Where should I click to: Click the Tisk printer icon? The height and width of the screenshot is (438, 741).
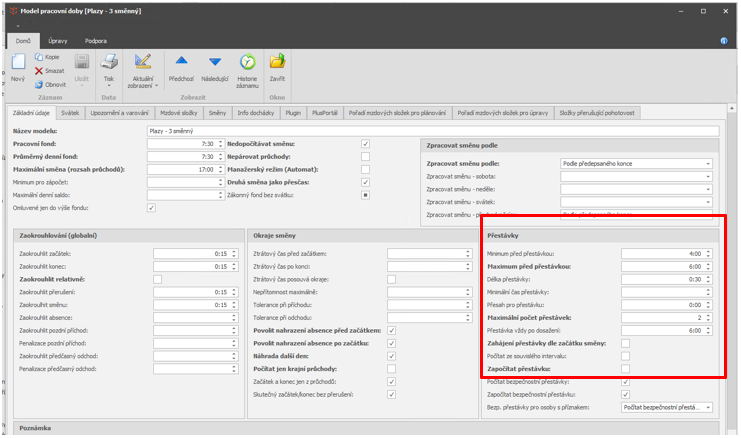click(109, 62)
